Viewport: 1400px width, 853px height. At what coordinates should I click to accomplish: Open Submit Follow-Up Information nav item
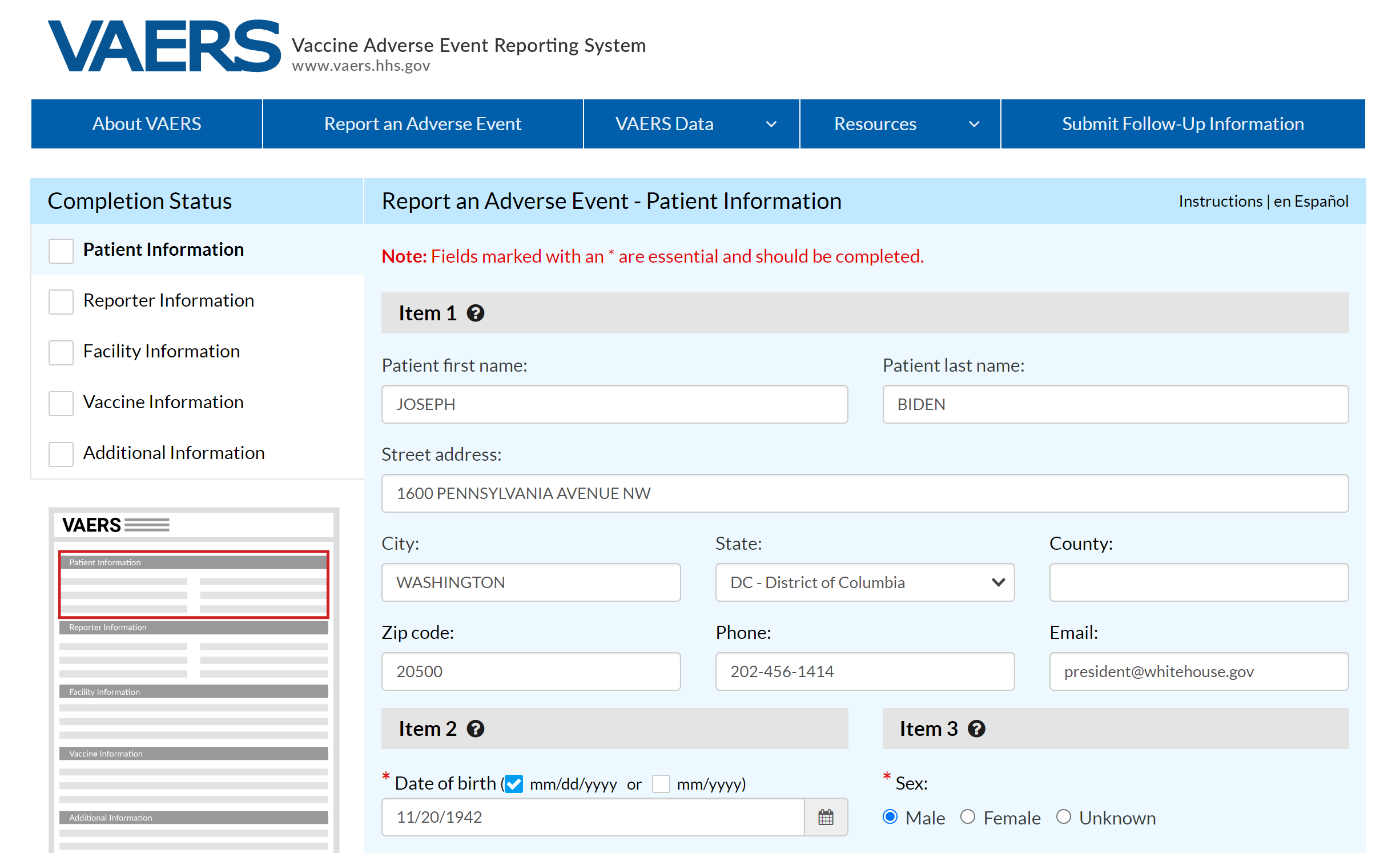tap(1182, 124)
